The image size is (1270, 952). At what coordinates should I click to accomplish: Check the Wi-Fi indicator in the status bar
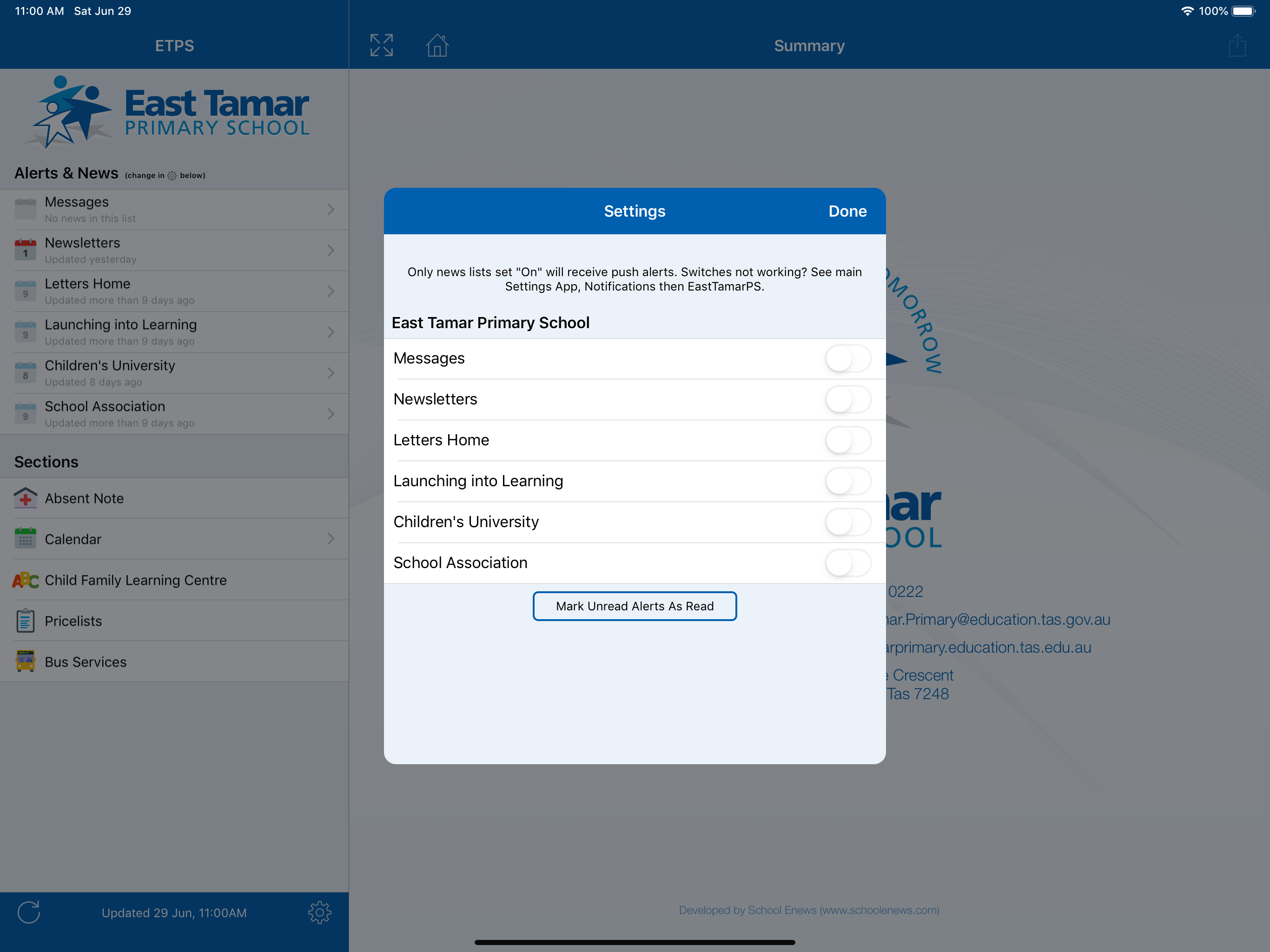point(1187,11)
